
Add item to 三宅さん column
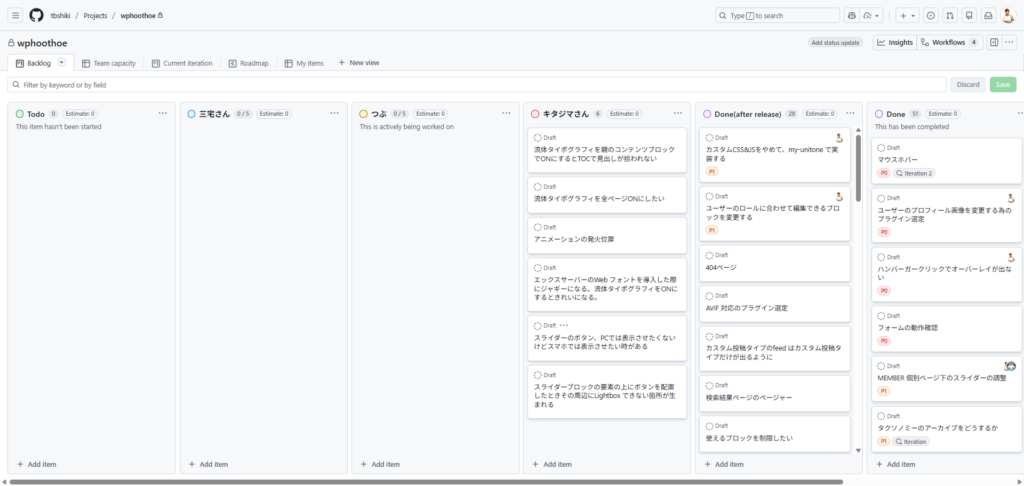(x=208, y=464)
